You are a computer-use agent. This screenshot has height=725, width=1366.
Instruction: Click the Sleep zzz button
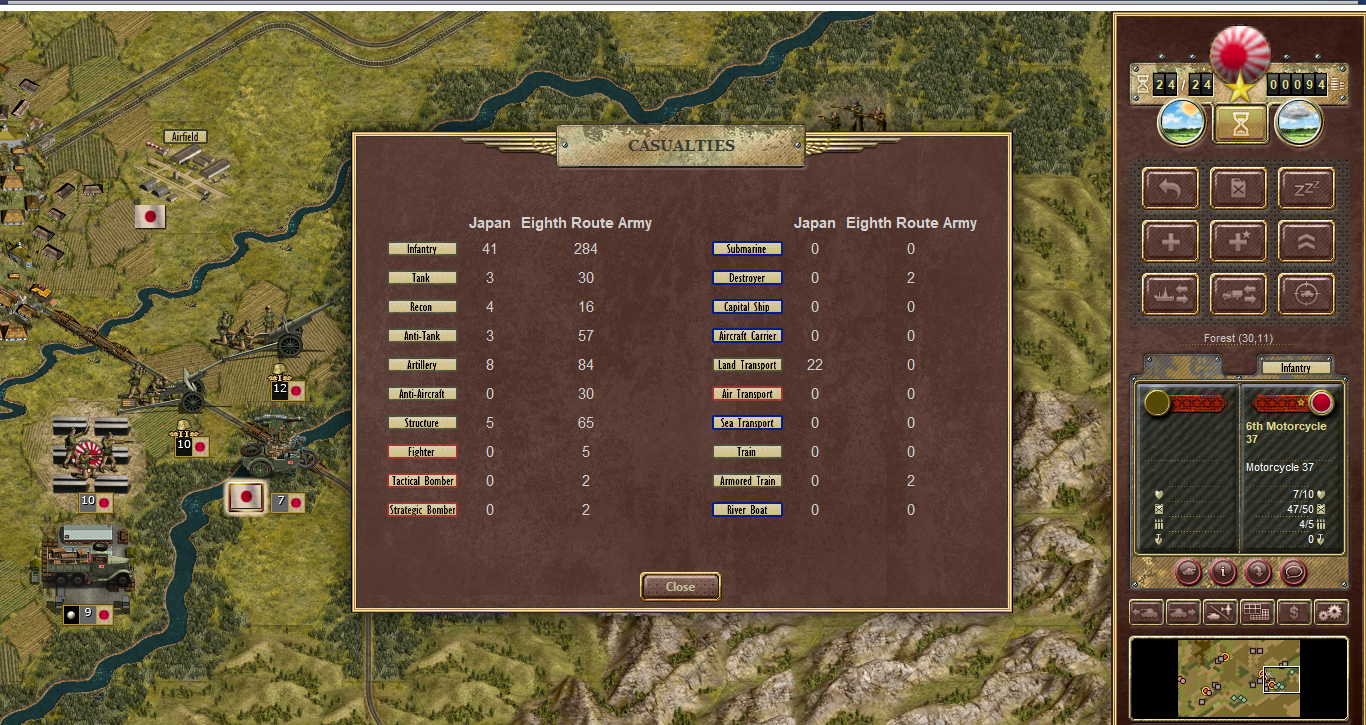(1306, 187)
